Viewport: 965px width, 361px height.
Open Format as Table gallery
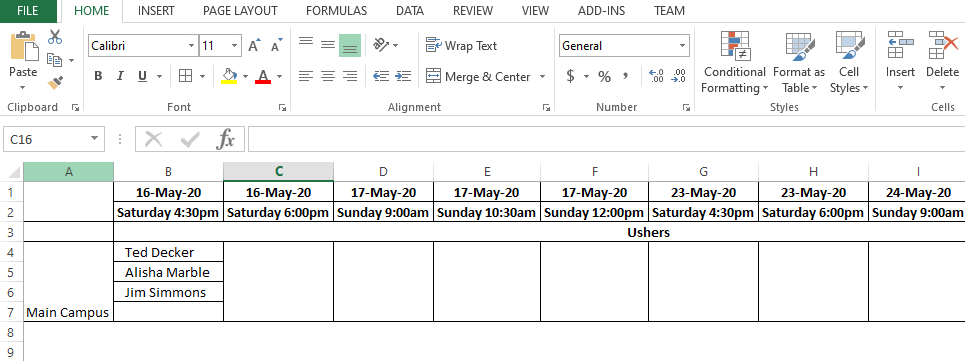[x=799, y=62]
